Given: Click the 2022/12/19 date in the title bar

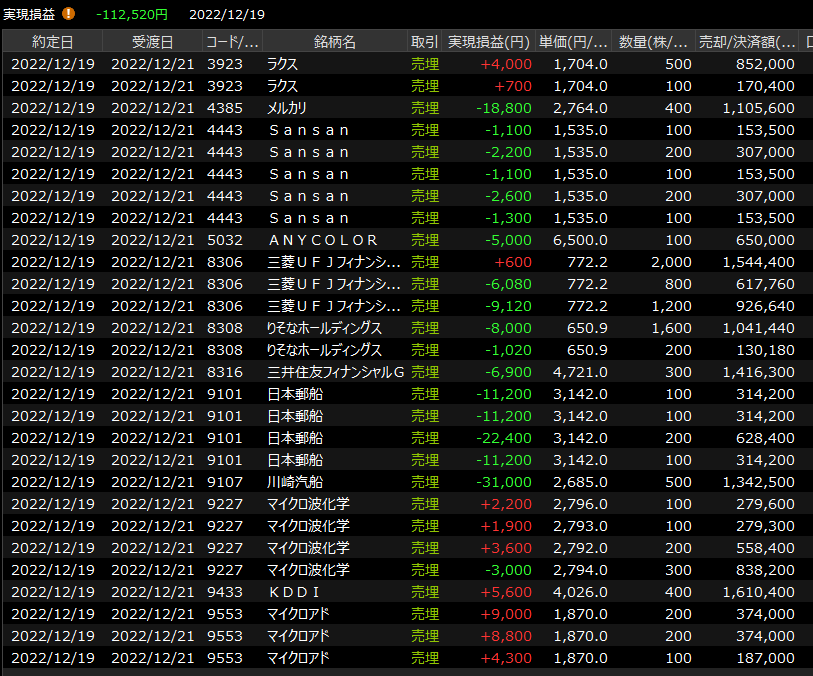Looking at the screenshot, I should [x=227, y=14].
